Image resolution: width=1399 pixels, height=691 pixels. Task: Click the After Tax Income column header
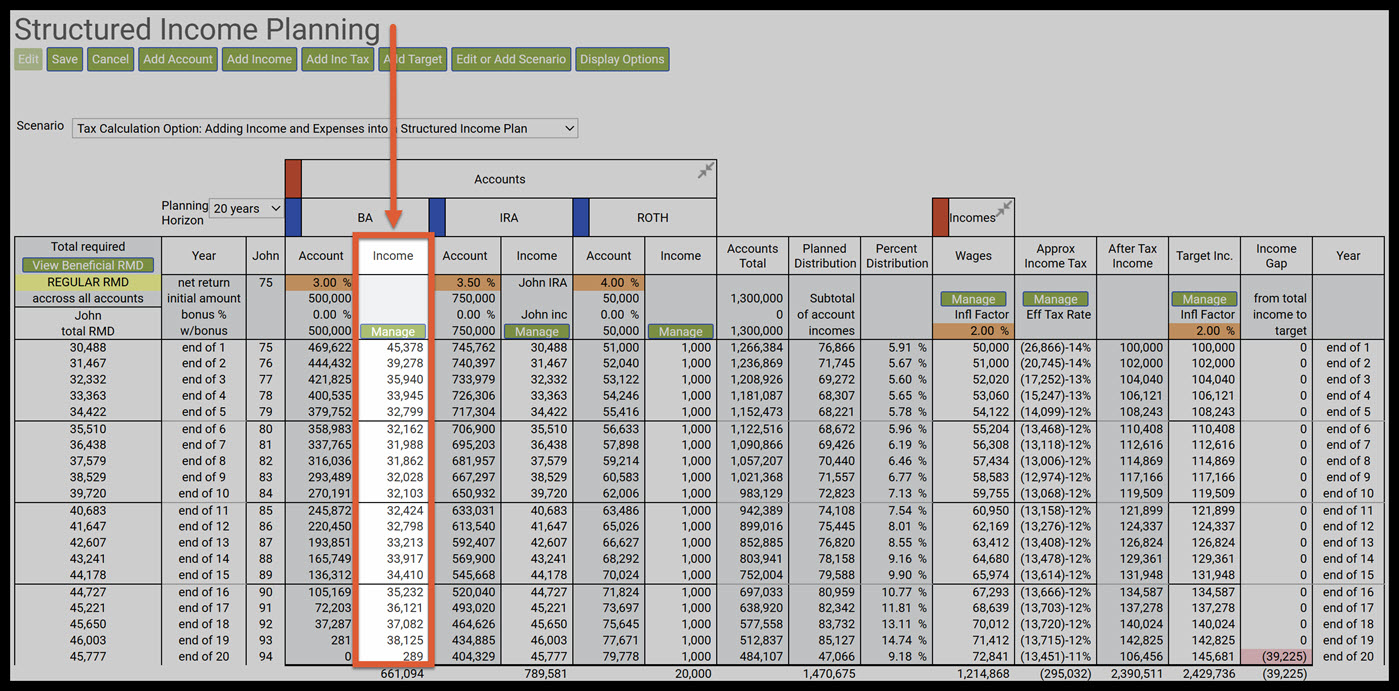1132,256
